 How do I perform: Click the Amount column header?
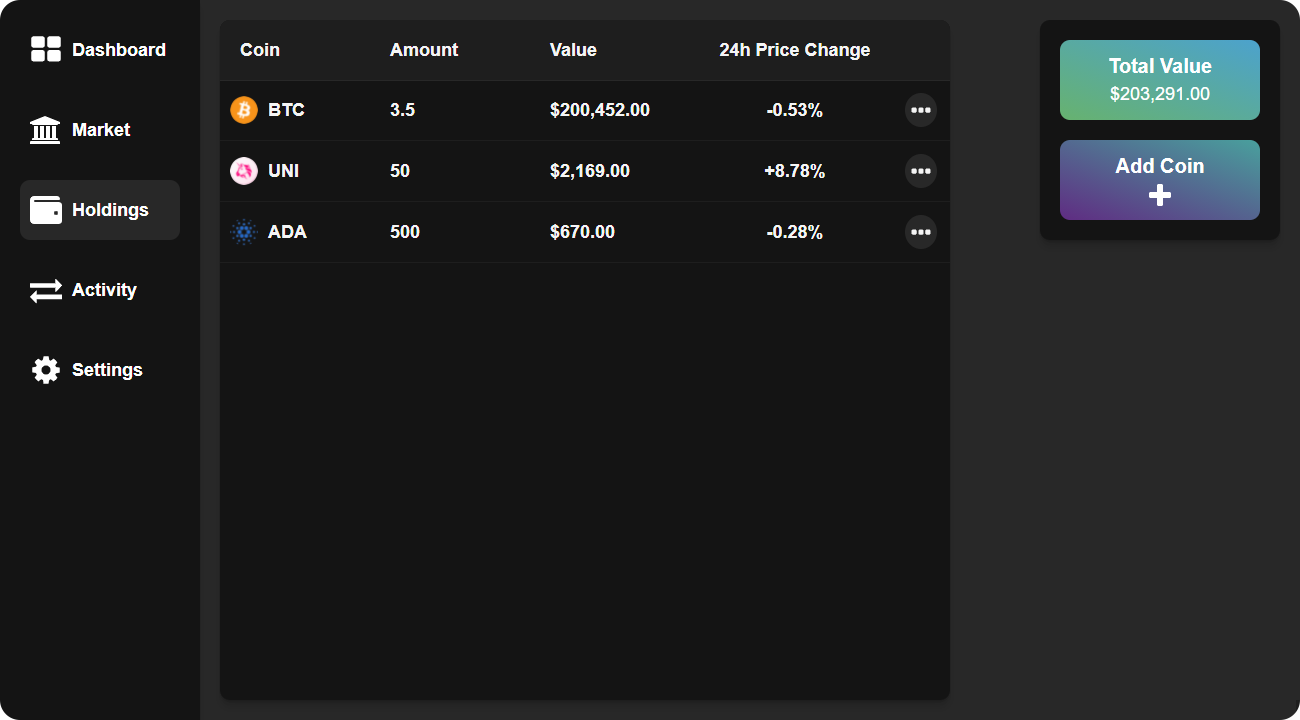424,50
